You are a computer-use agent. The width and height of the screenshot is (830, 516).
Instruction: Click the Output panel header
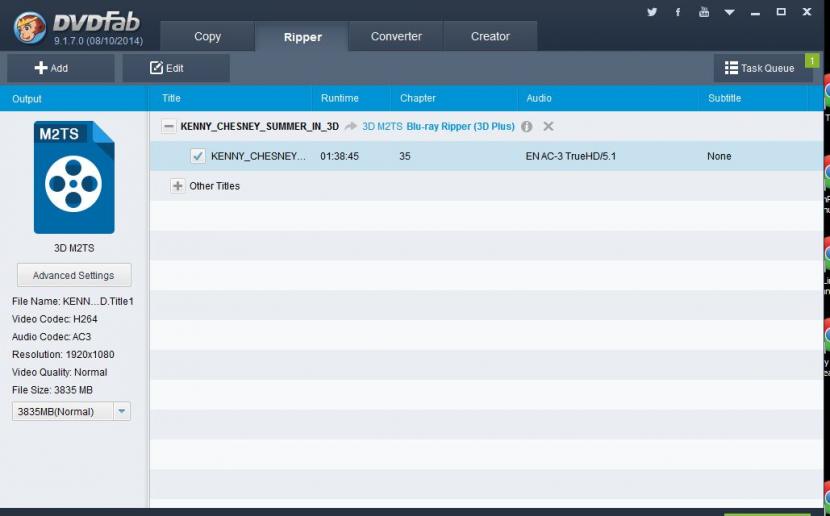pyautogui.click(x=26, y=99)
